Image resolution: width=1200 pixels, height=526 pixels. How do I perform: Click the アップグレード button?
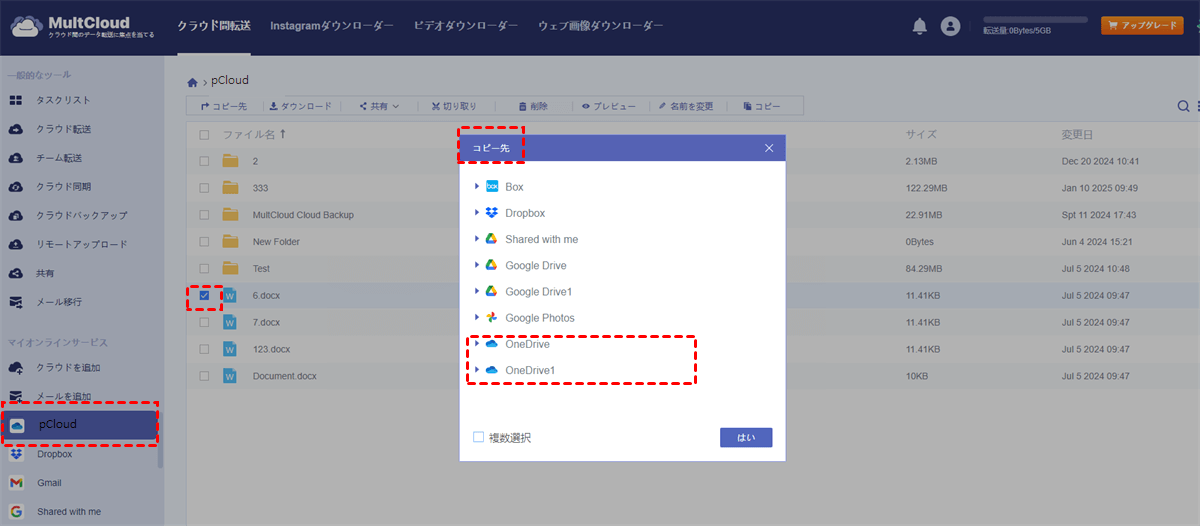click(1142, 26)
